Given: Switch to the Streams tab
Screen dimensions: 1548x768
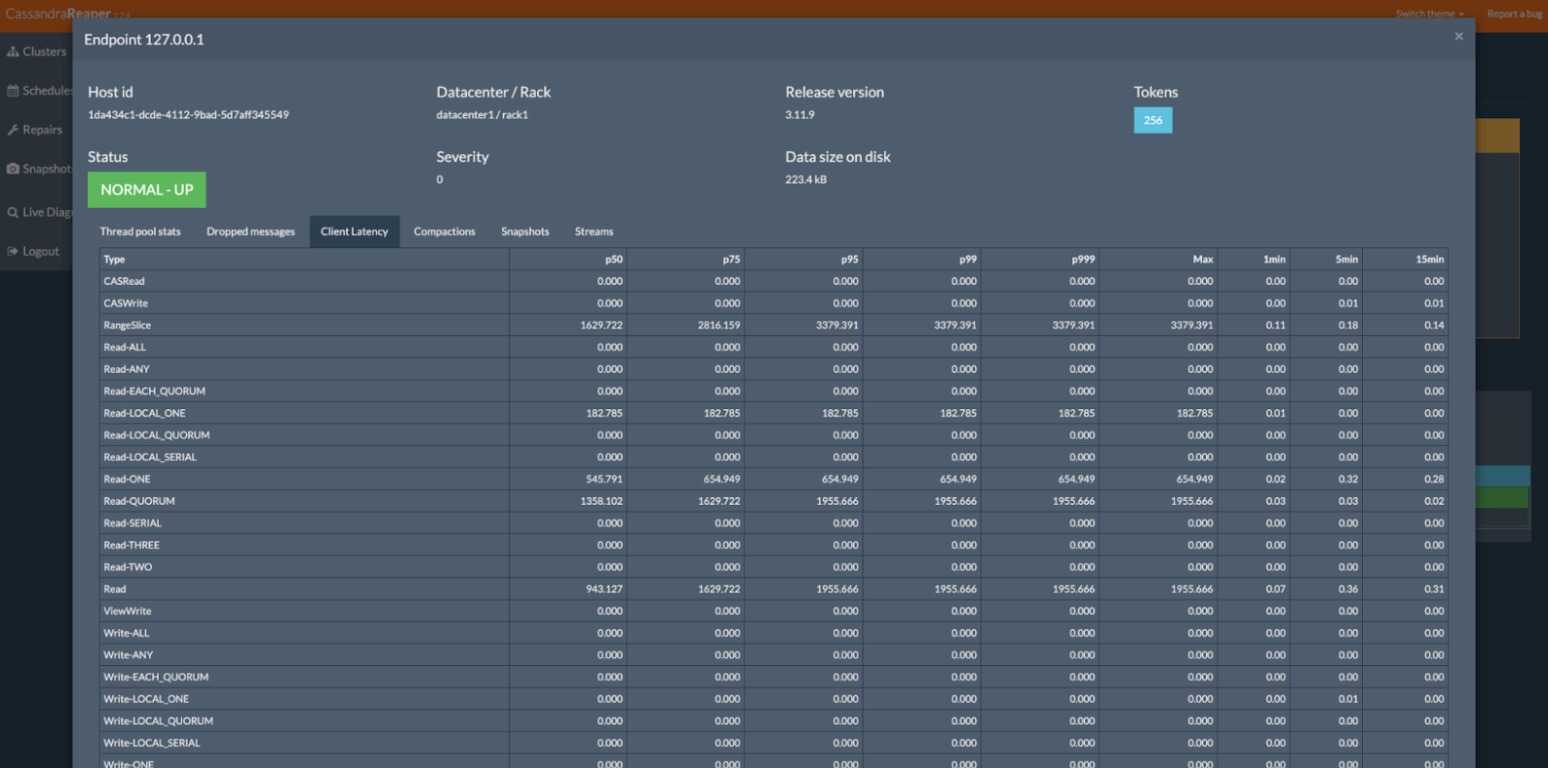Looking at the screenshot, I should point(594,231).
